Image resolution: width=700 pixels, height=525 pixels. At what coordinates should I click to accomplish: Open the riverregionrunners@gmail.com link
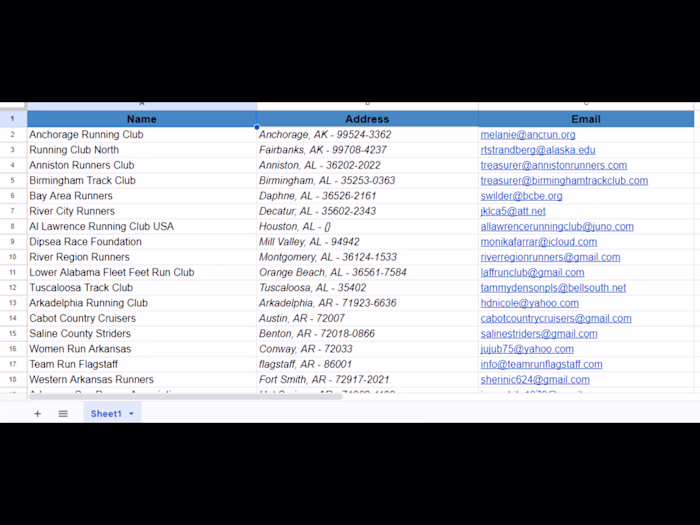550,257
